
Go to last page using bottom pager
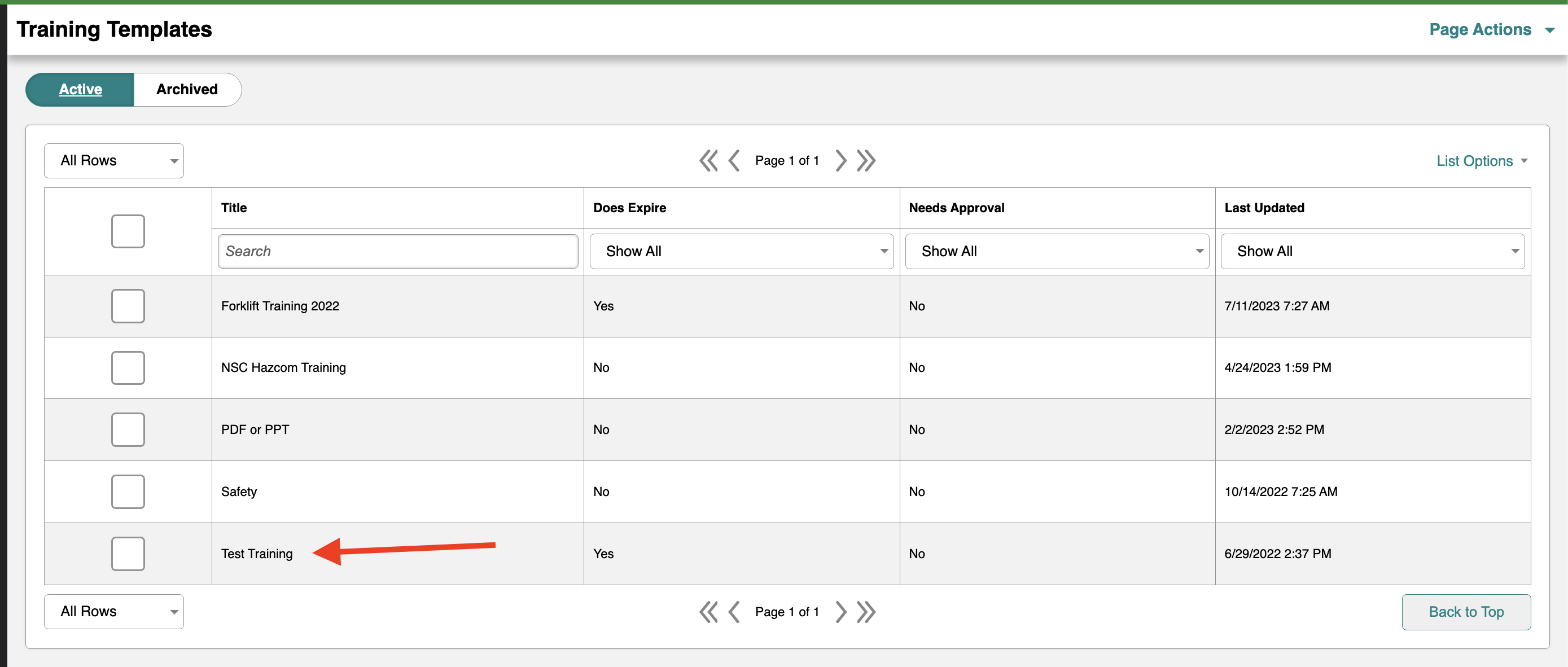coord(866,612)
